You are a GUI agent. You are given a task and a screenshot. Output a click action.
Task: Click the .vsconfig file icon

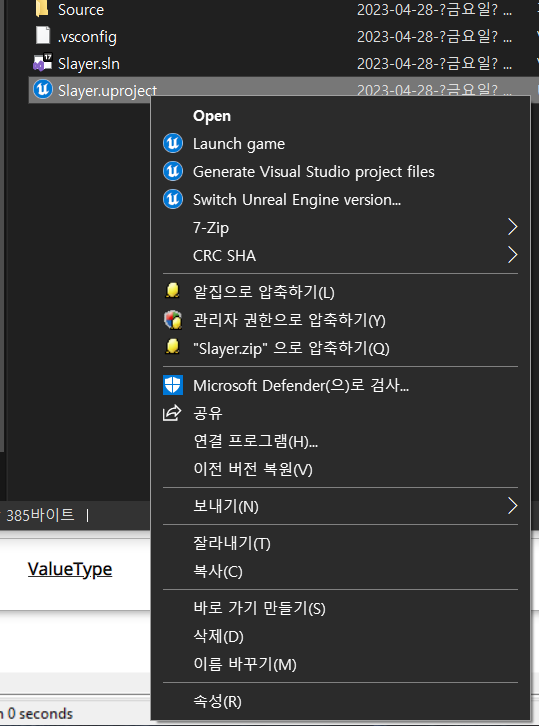pos(43,35)
